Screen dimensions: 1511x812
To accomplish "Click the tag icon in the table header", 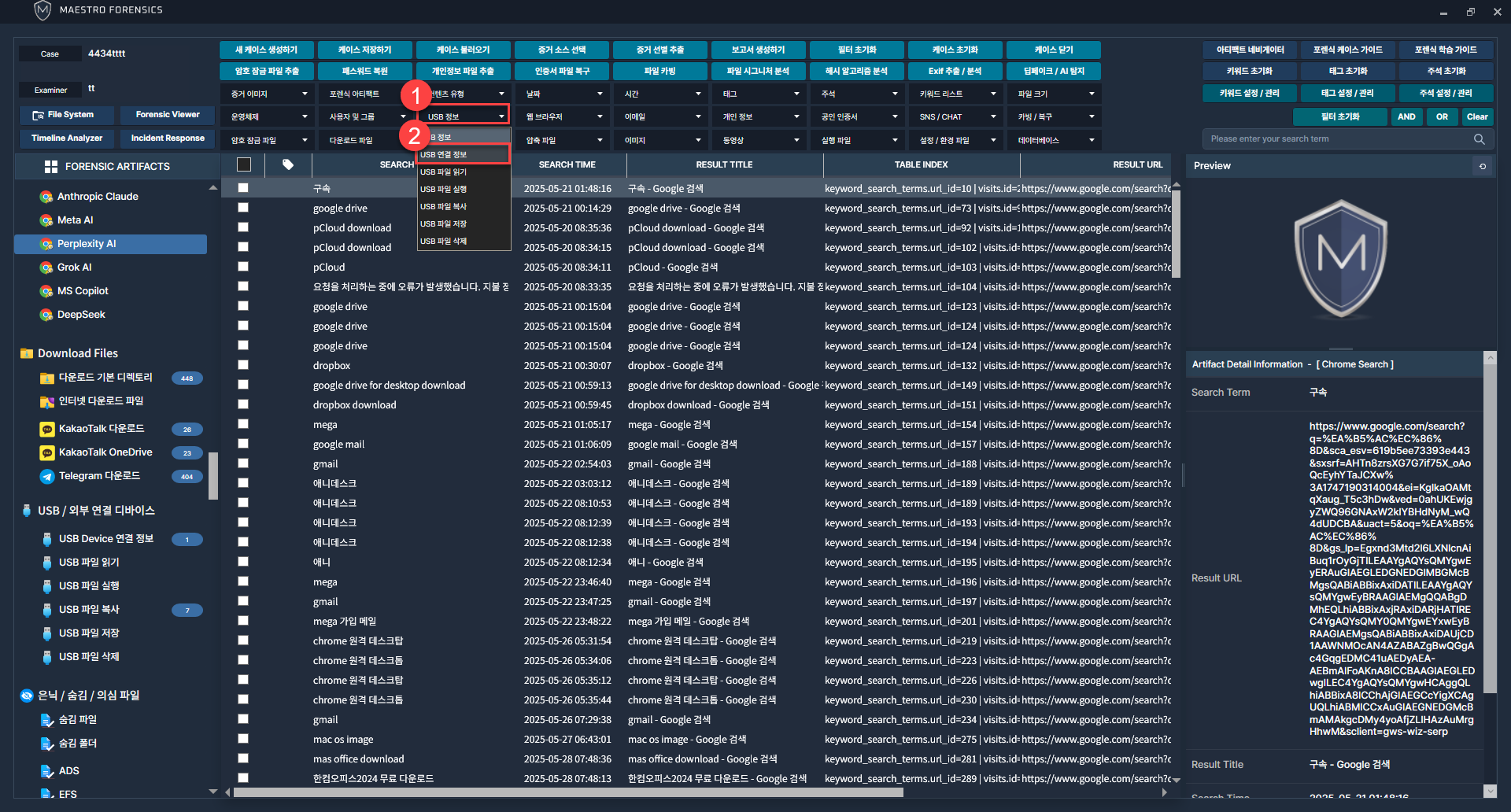I will (288, 164).
